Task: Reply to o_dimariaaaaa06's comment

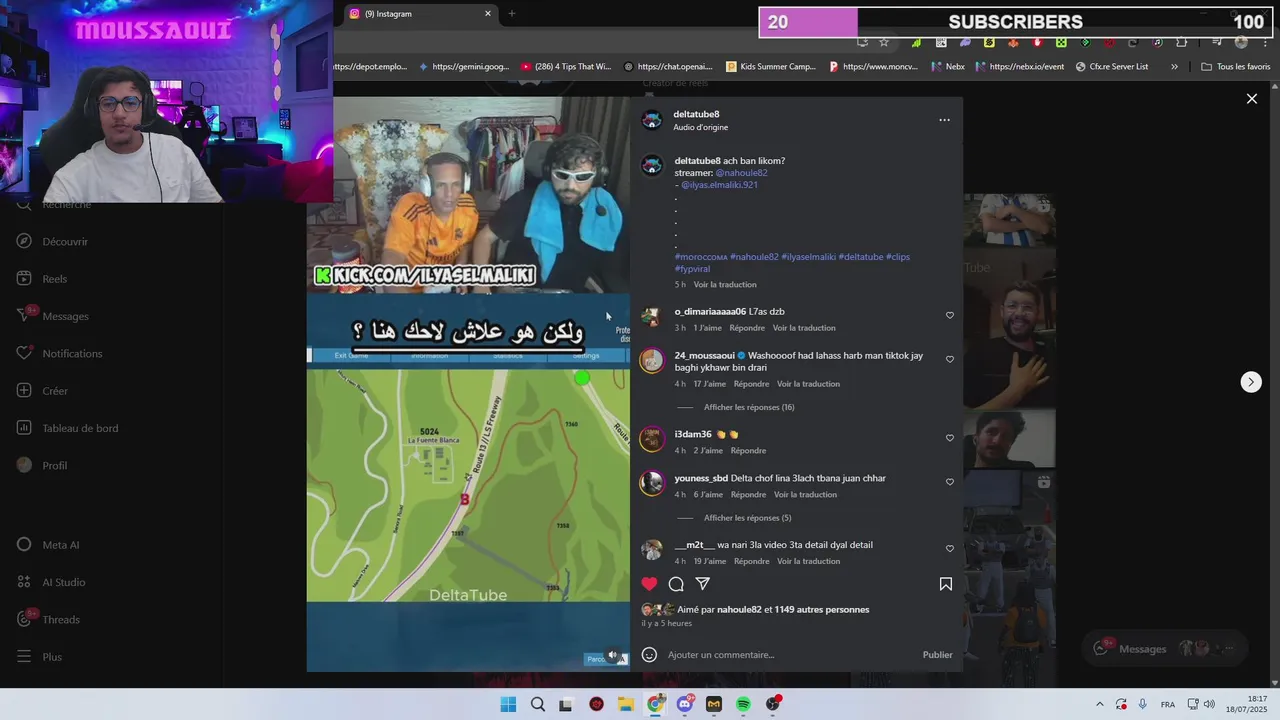Action: pyautogui.click(x=747, y=328)
